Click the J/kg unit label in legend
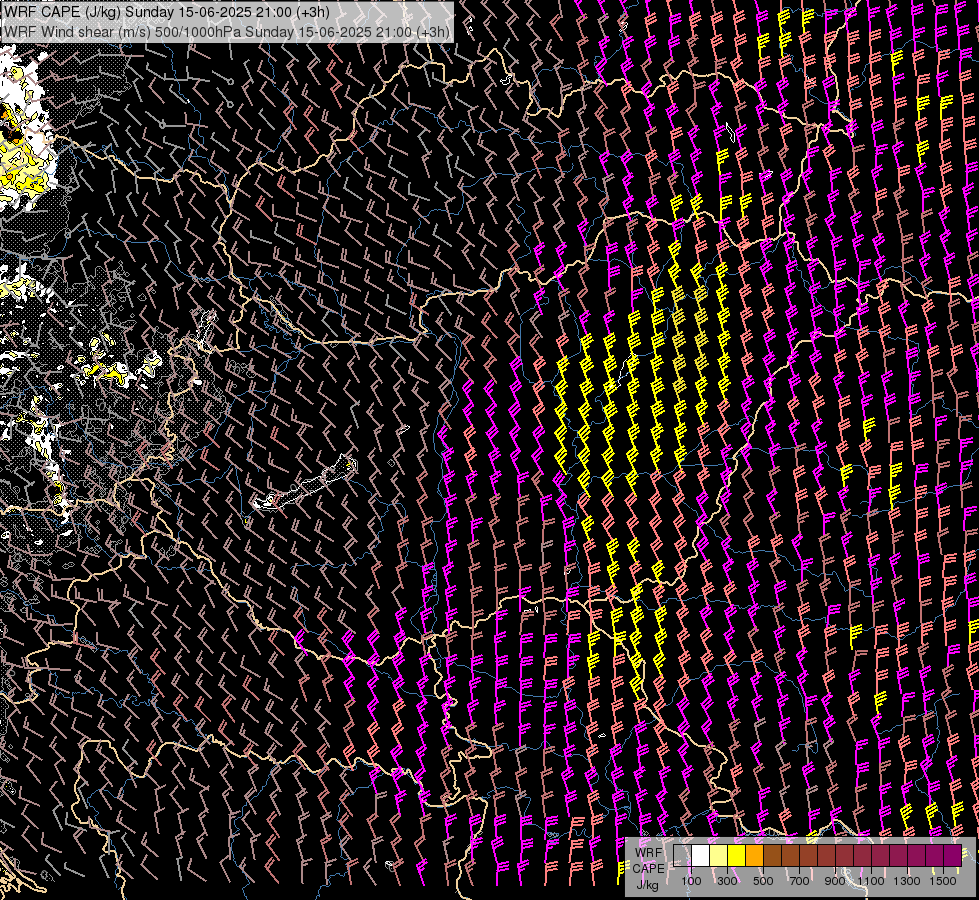 [x=647, y=885]
